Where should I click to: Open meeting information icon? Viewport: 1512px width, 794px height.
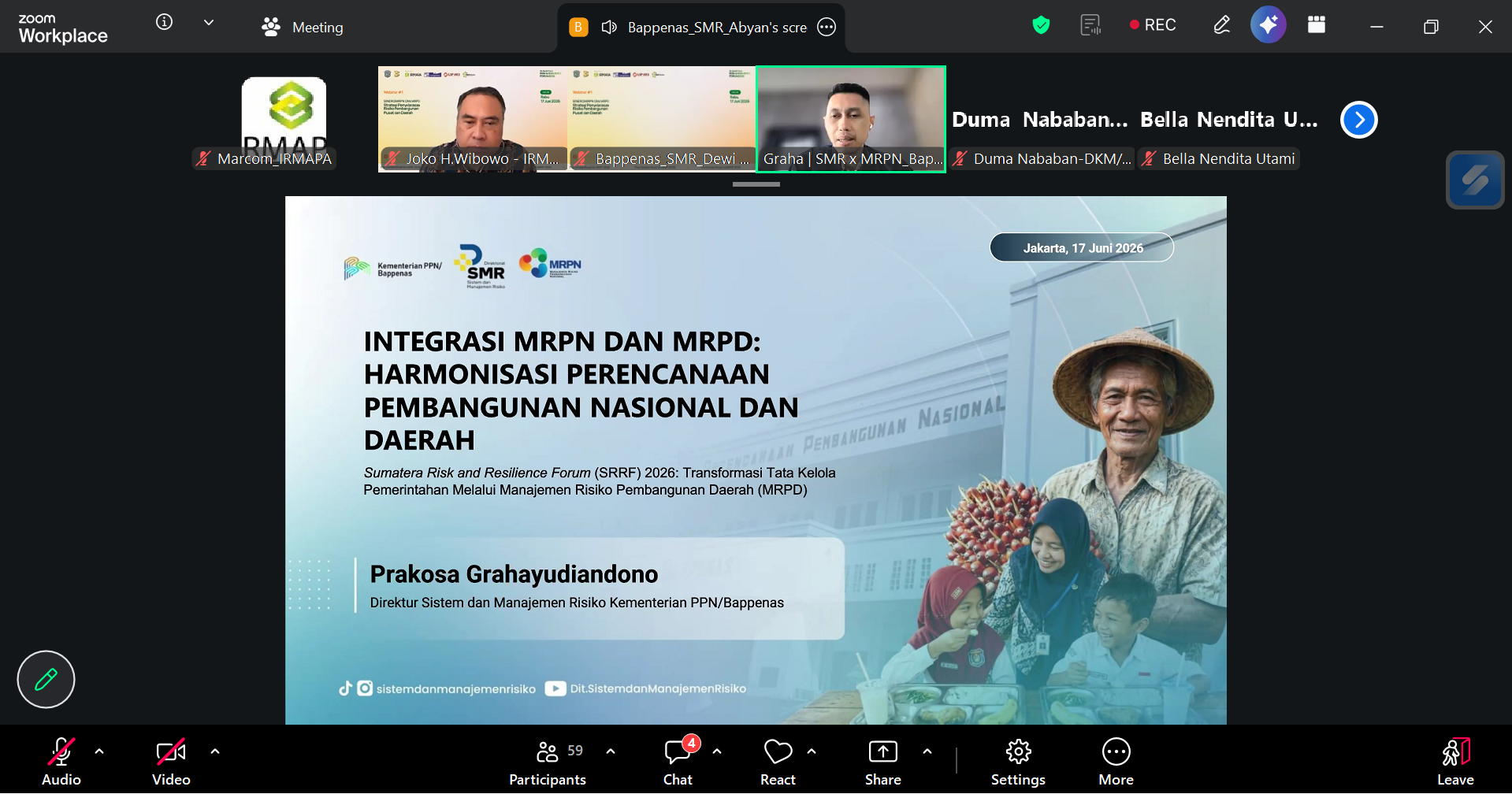pyautogui.click(x=164, y=22)
